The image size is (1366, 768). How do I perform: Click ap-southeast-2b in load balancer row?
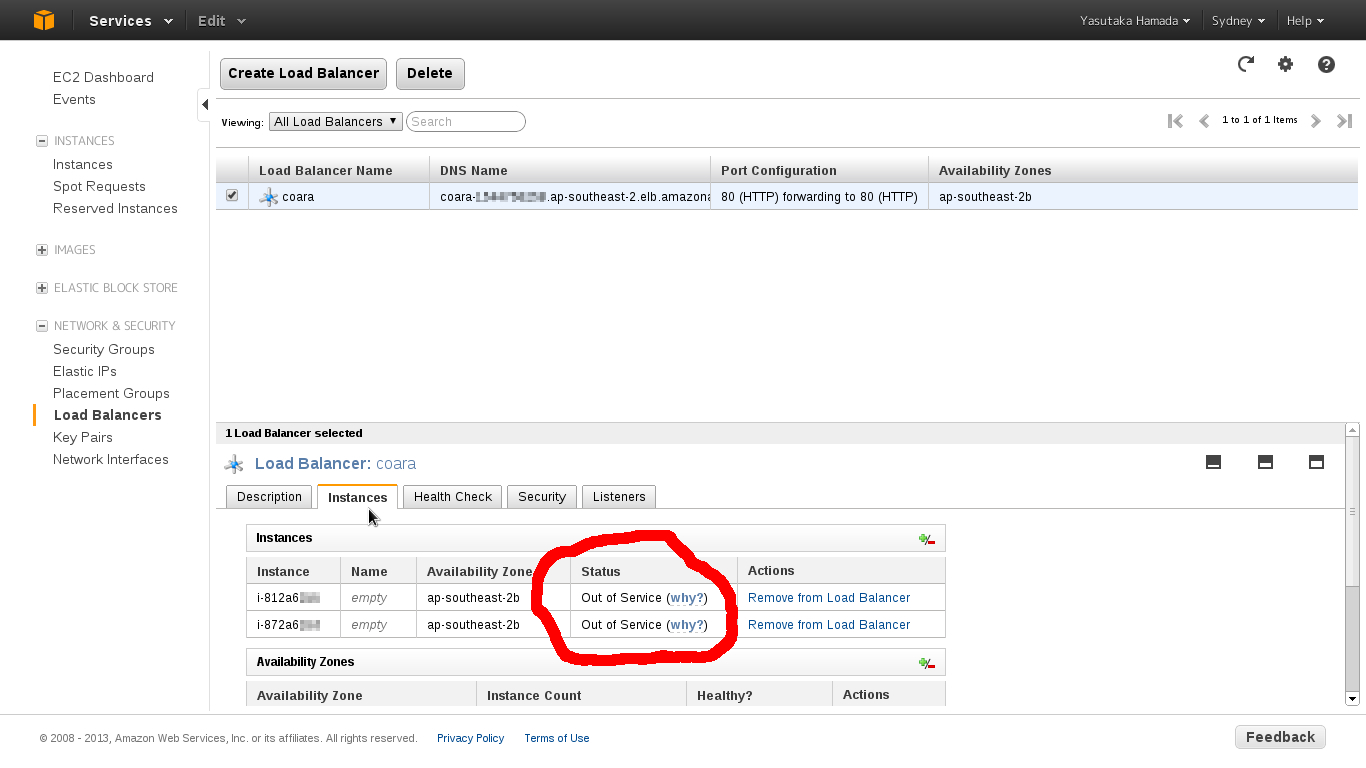(x=985, y=197)
